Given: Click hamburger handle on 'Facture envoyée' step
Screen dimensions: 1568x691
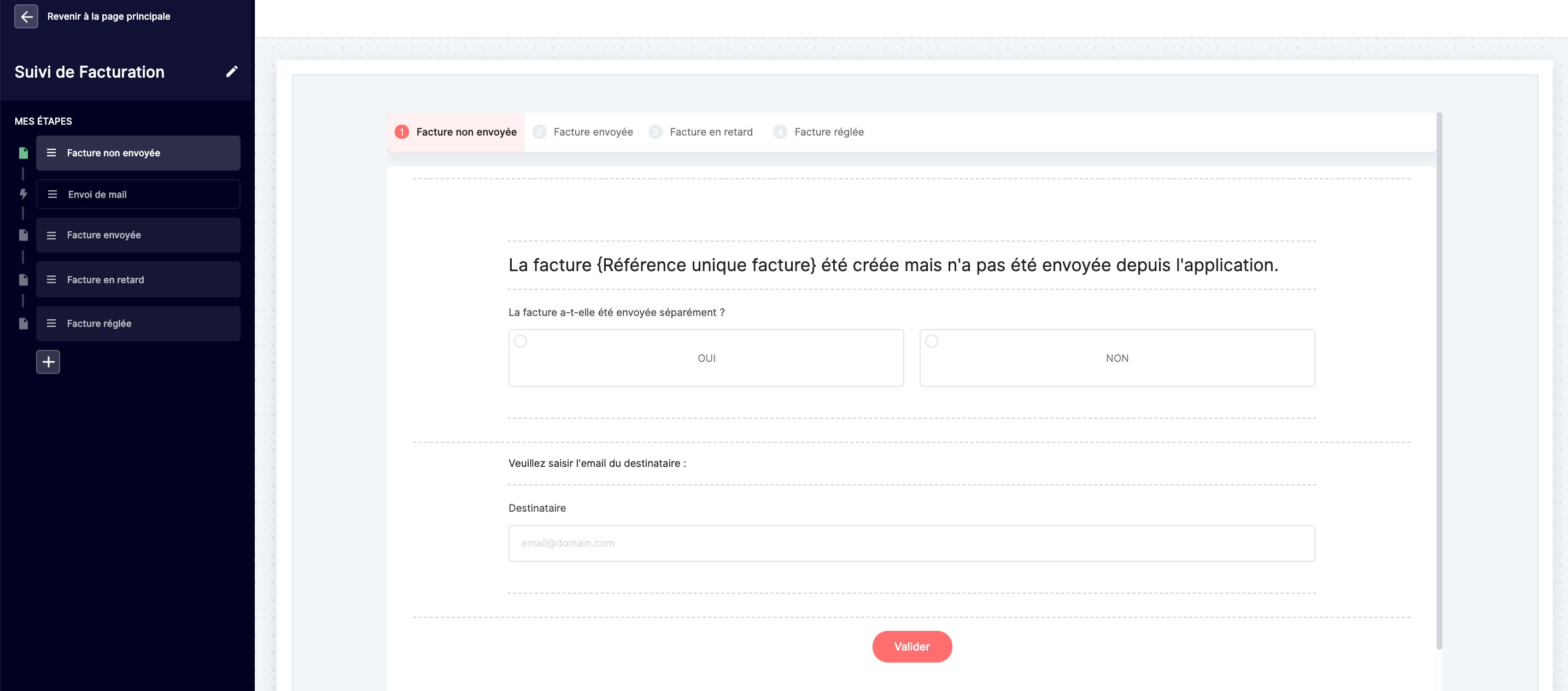Looking at the screenshot, I should [x=51, y=235].
